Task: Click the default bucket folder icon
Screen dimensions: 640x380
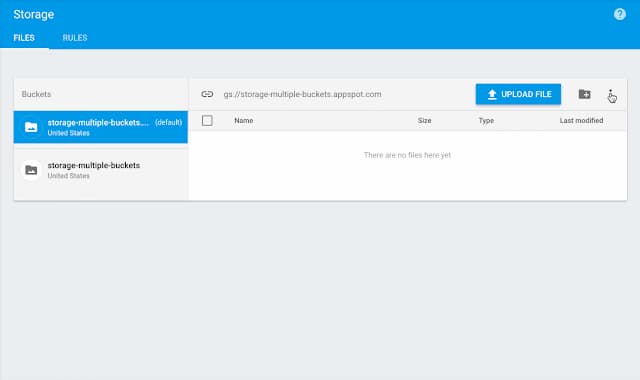Action: click(31, 127)
